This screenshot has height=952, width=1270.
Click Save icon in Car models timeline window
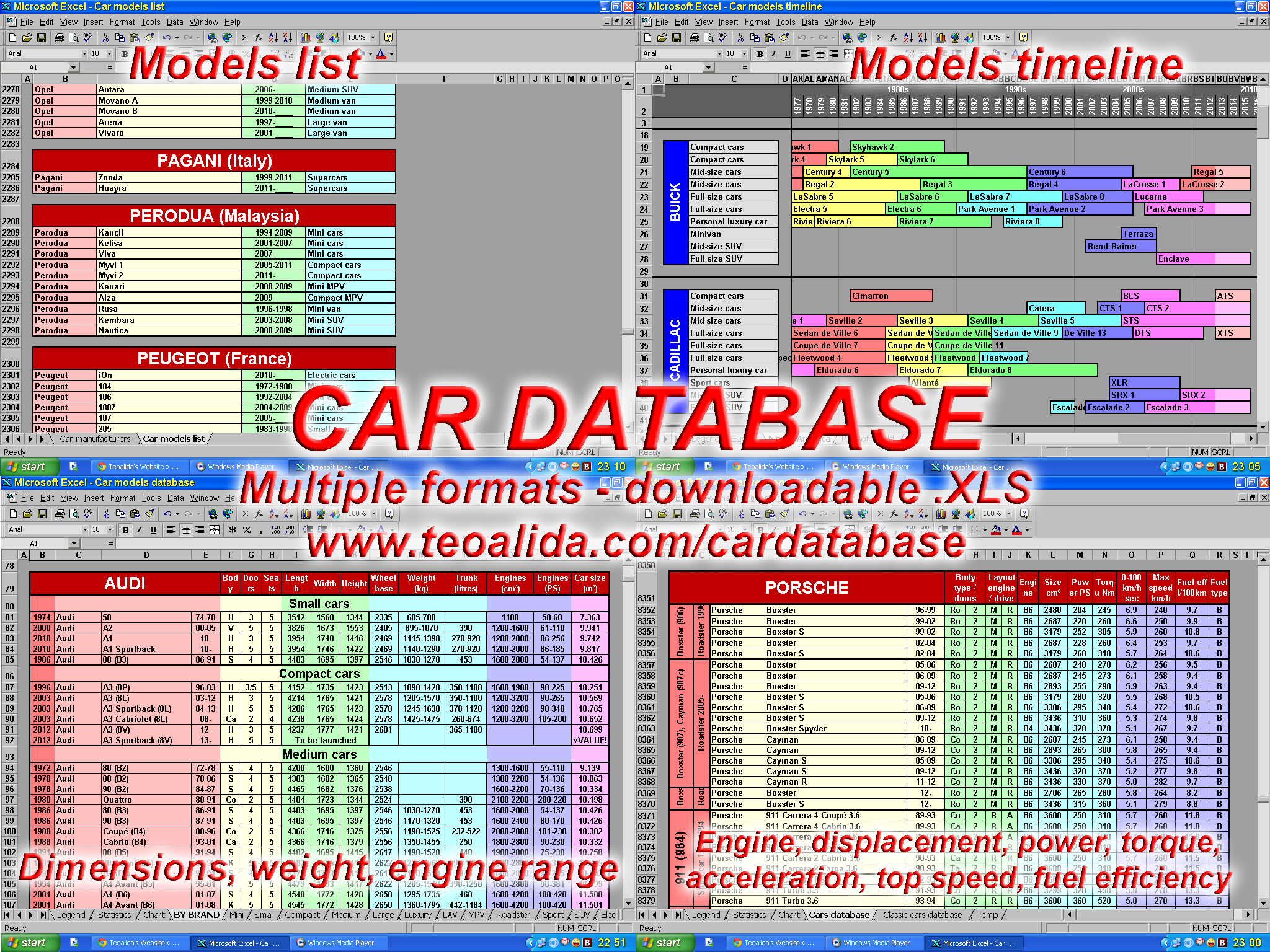[x=677, y=38]
